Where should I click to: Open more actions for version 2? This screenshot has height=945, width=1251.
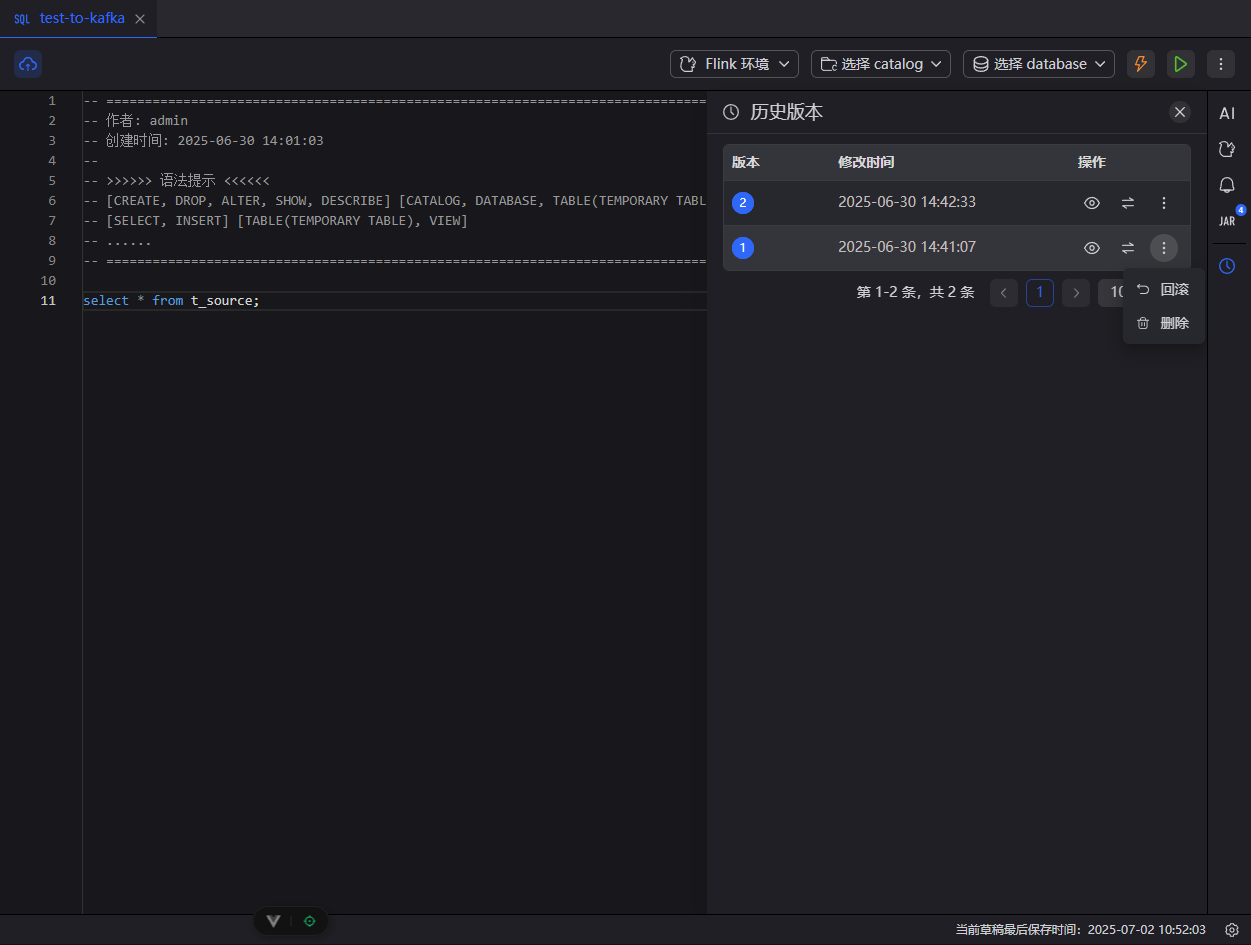(x=1164, y=203)
